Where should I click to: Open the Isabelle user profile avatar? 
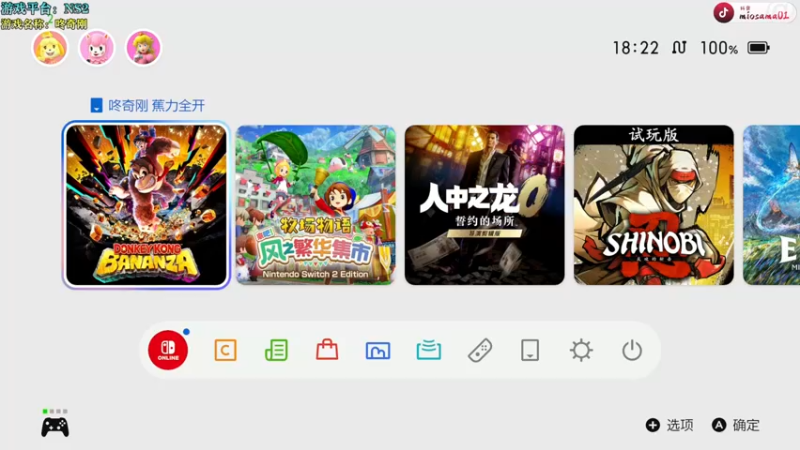(x=50, y=47)
